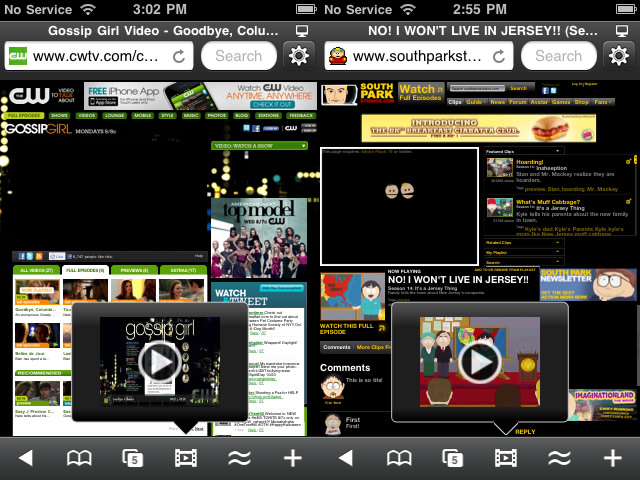Open bookmarks in the South Park browser
The width and height of the screenshot is (640, 480).
pyautogui.click(x=399, y=458)
